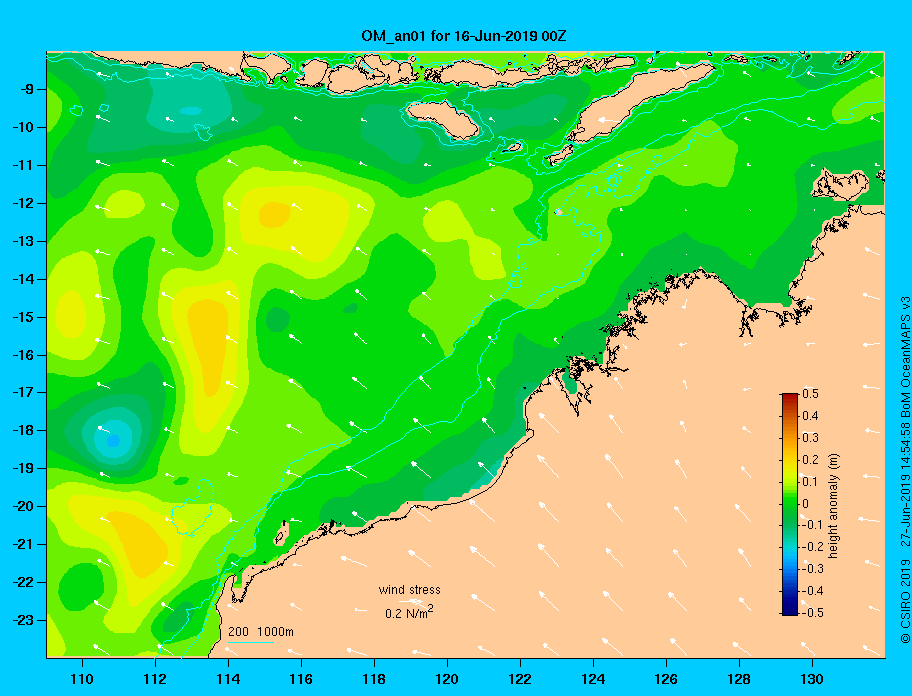The height and width of the screenshot is (696, 912).
Task: Click the map title 'OM_an01 for 16-Jun-2019 00Z'
Action: click(x=464, y=35)
